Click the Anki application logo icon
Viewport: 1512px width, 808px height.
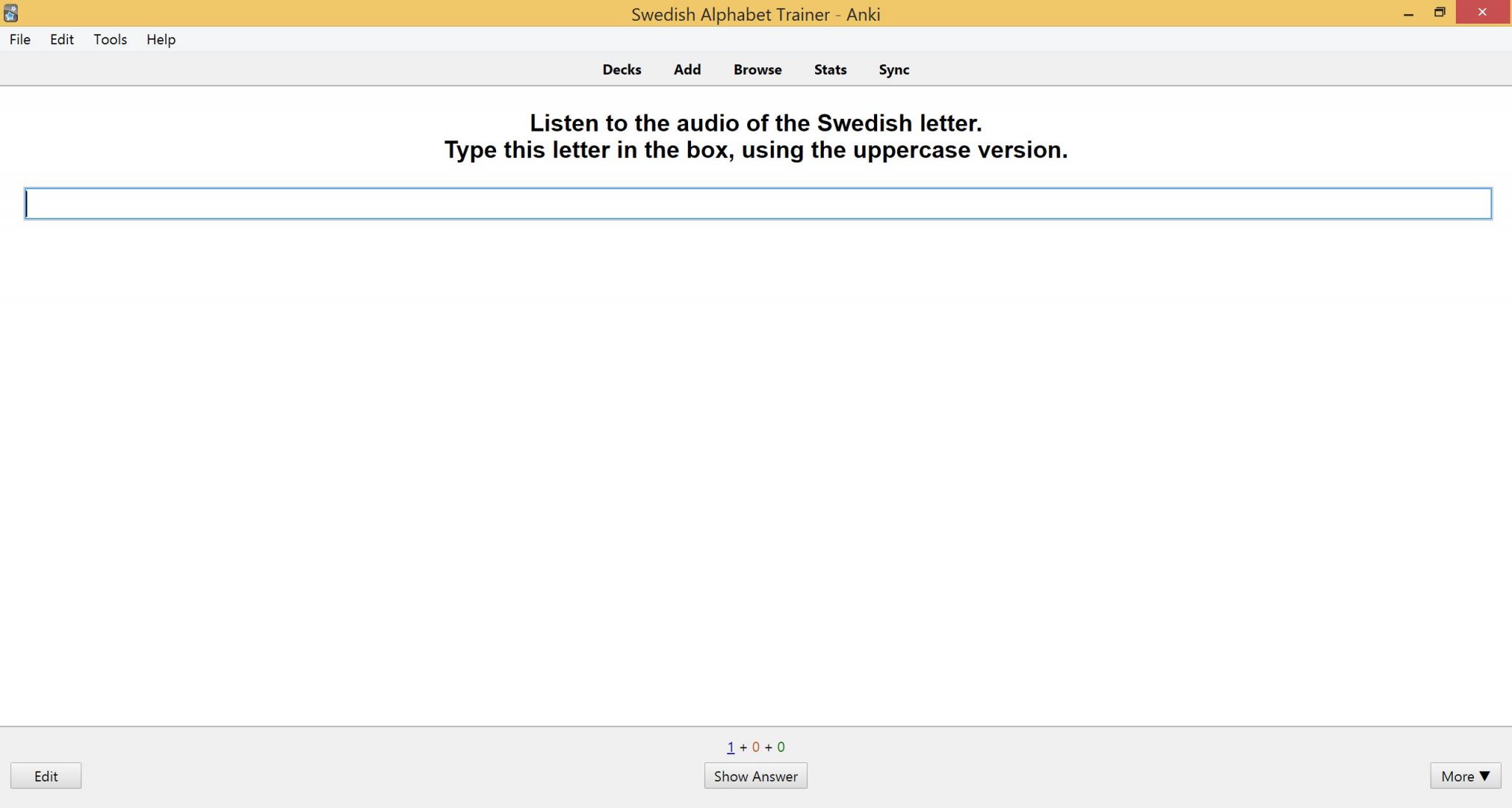12,13
